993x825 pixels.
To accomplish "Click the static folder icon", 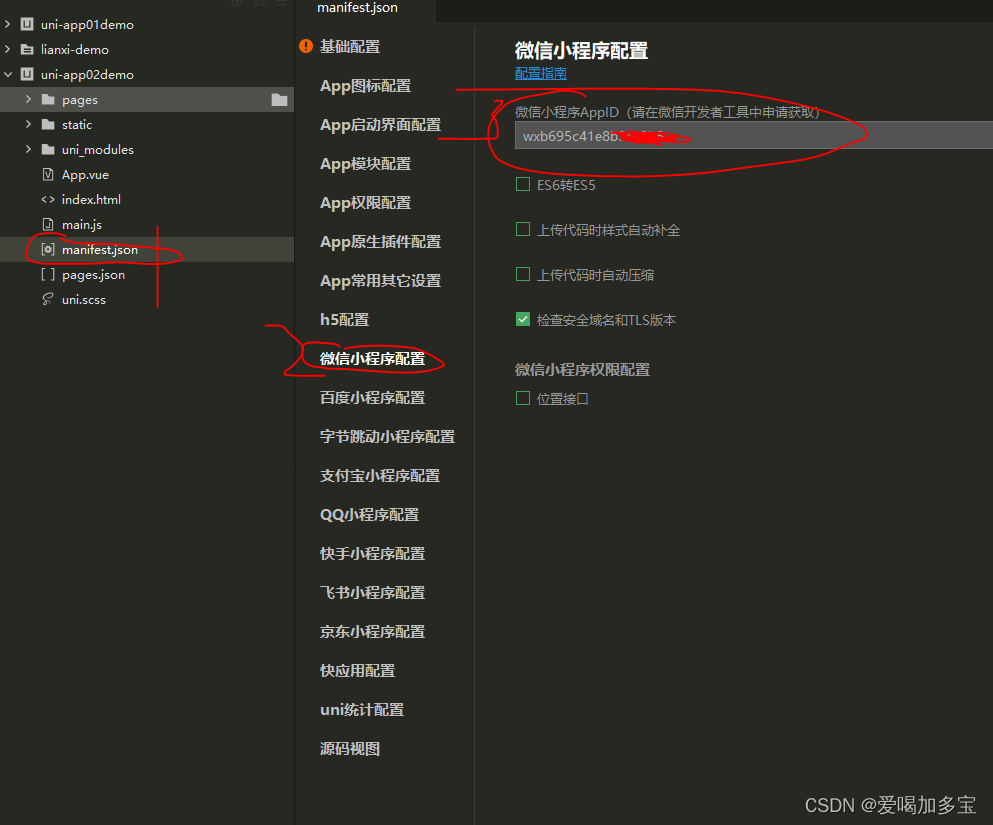I will point(48,124).
